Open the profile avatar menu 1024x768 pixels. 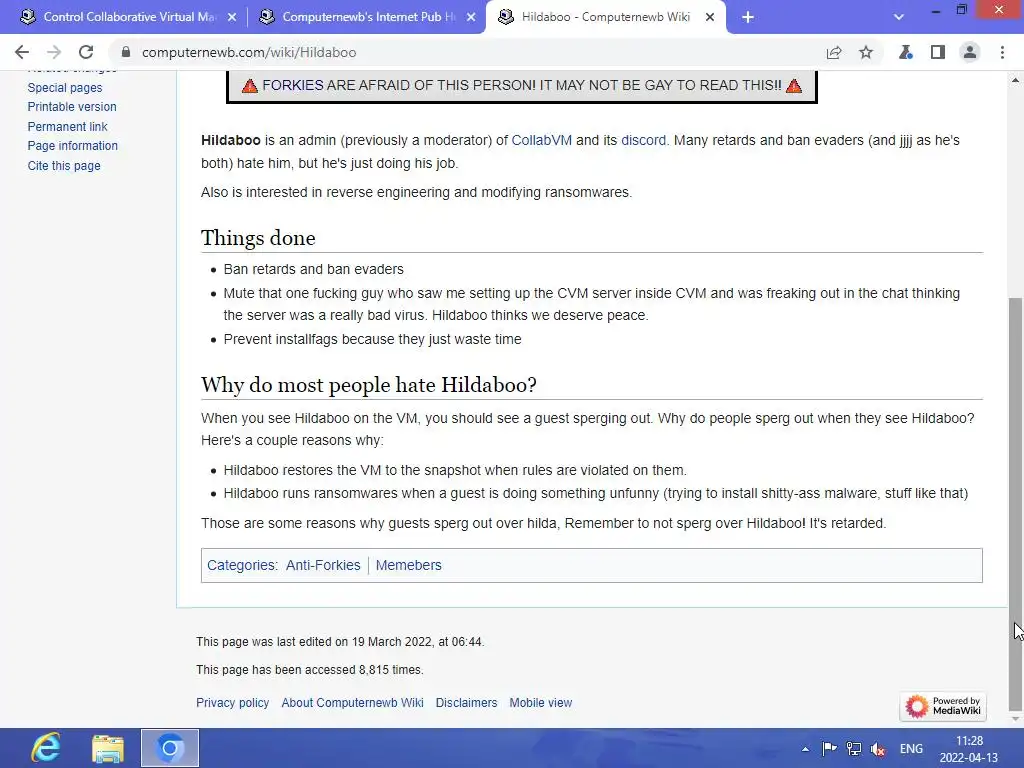click(x=970, y=52)
